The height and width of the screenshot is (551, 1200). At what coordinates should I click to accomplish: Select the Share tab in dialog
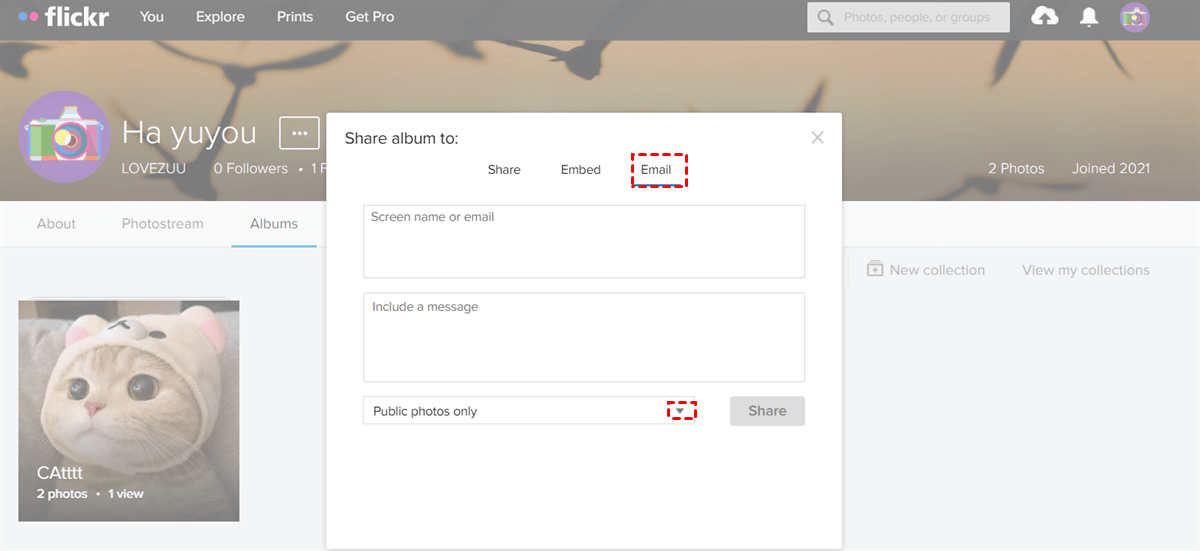tap(504, 170)
